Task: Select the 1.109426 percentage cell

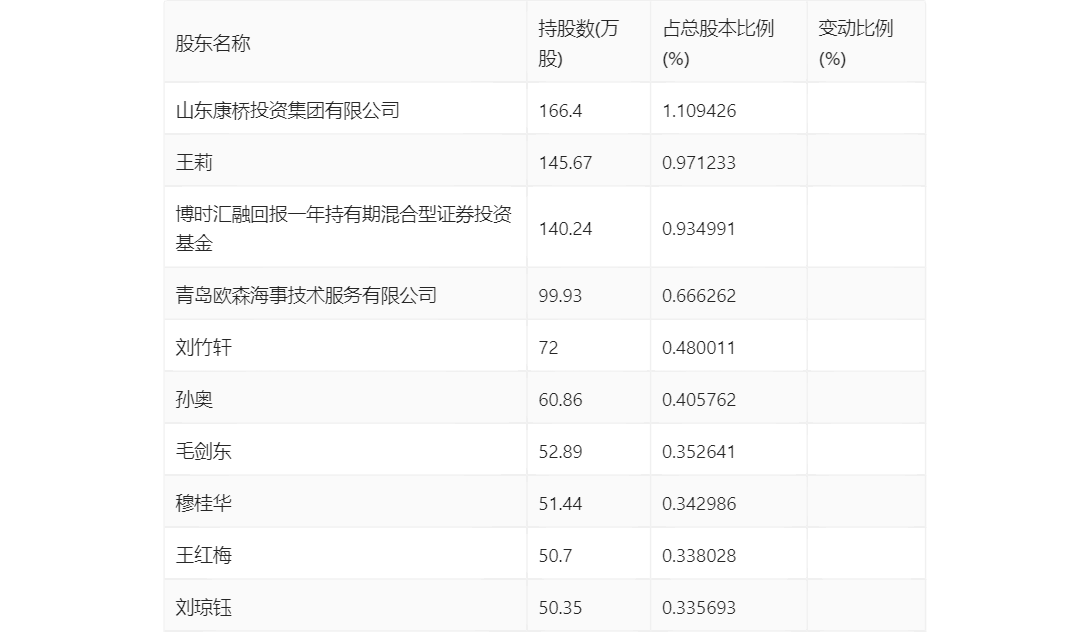Action: [699, 110]
